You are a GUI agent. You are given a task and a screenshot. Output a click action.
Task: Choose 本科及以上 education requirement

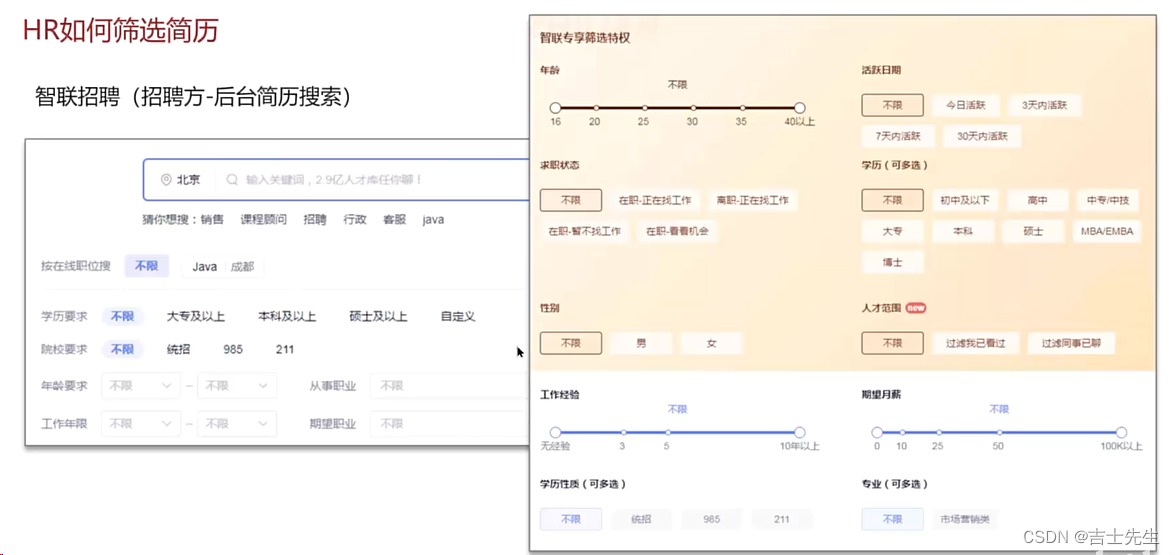(287, 316)
